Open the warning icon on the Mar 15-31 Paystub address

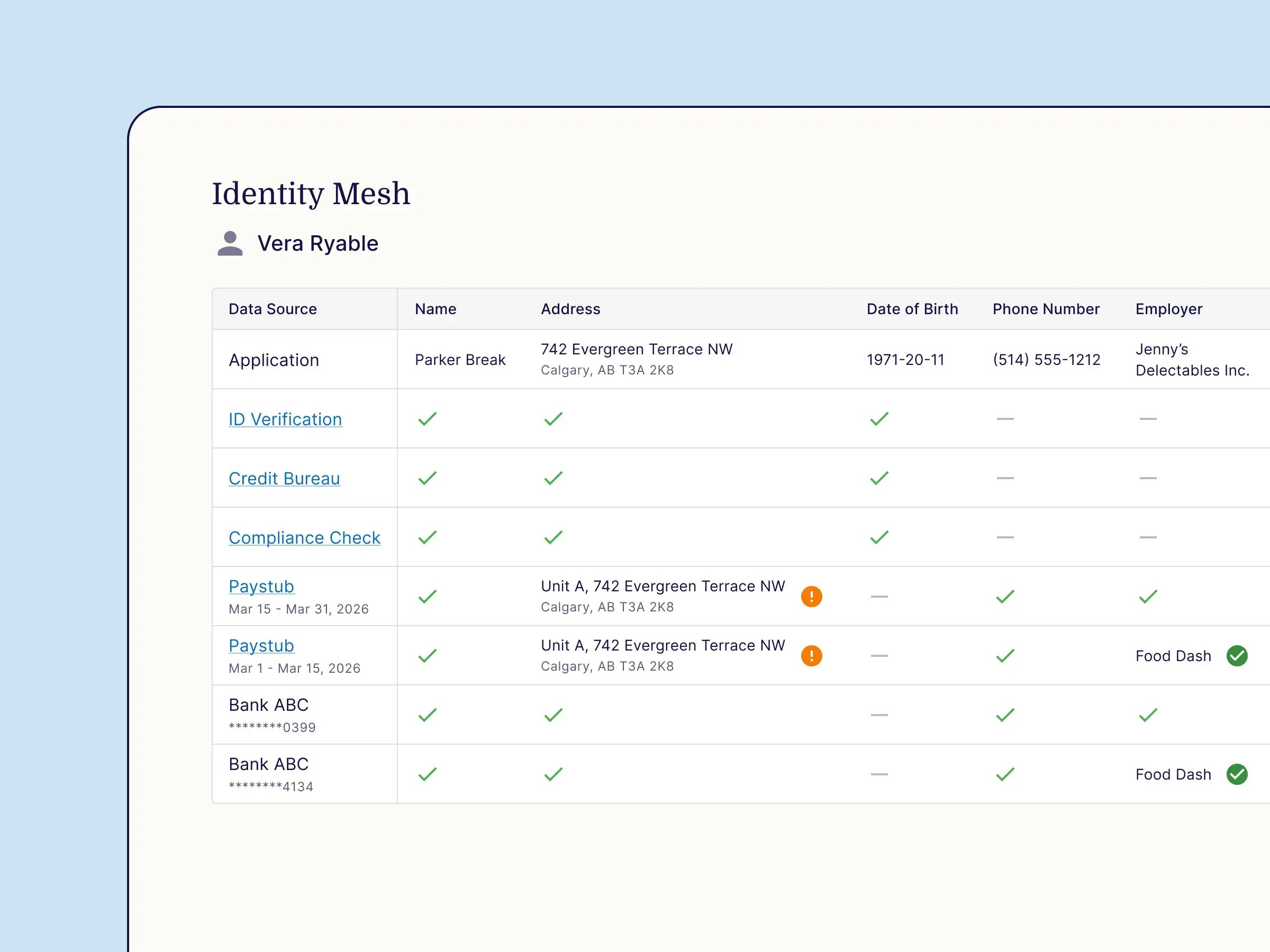tap(811, 596)
